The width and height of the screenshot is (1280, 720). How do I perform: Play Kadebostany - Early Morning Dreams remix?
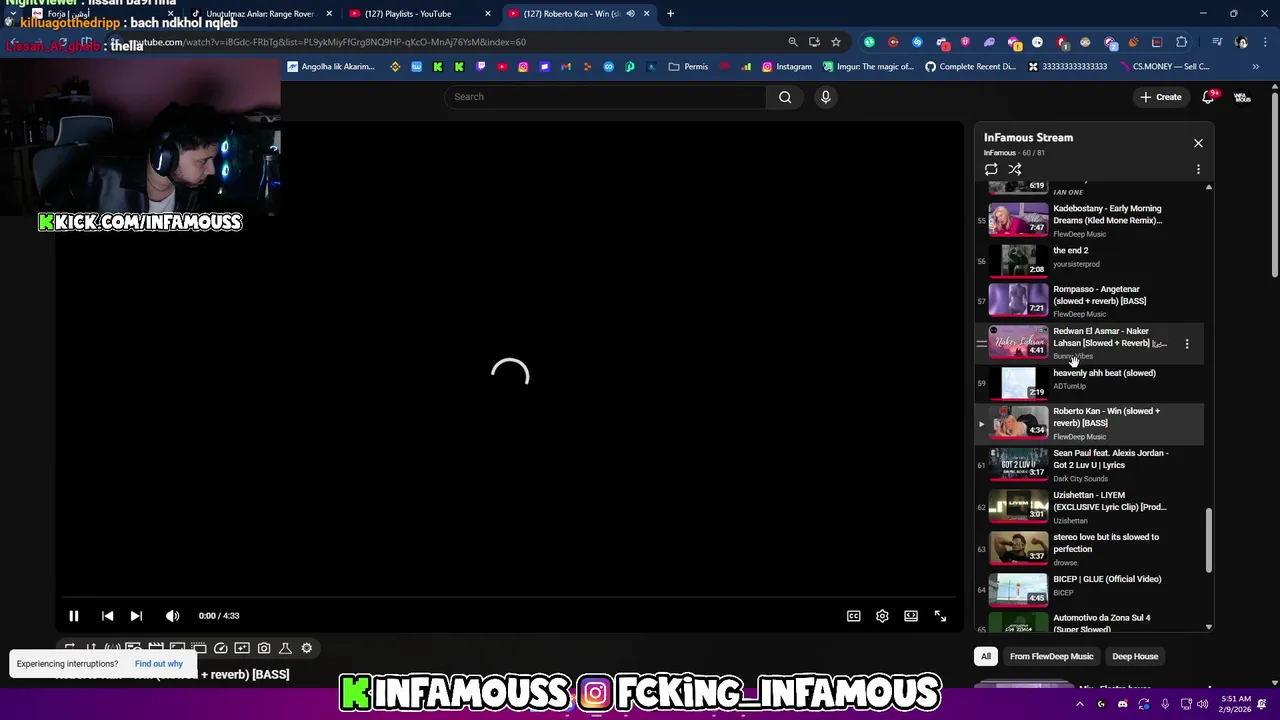(x=1090, y=219)
